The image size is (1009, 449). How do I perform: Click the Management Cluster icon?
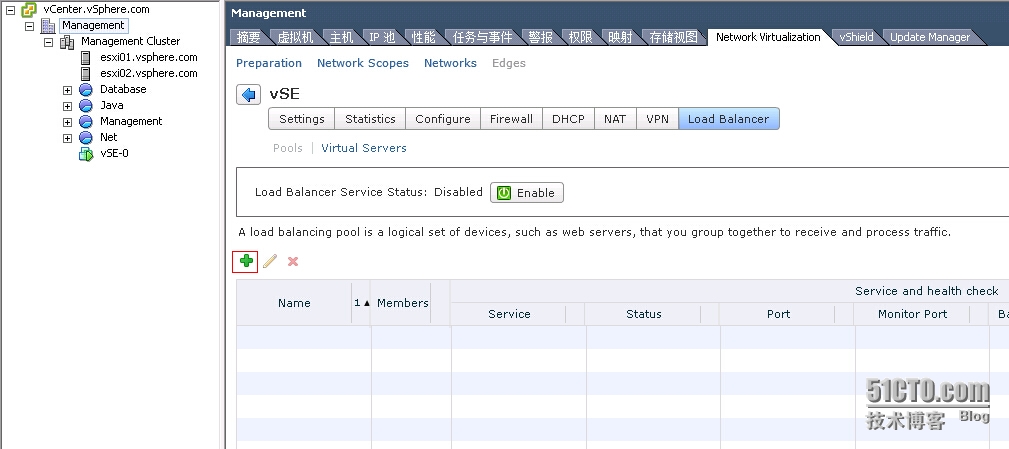click(x=67, y=42)
